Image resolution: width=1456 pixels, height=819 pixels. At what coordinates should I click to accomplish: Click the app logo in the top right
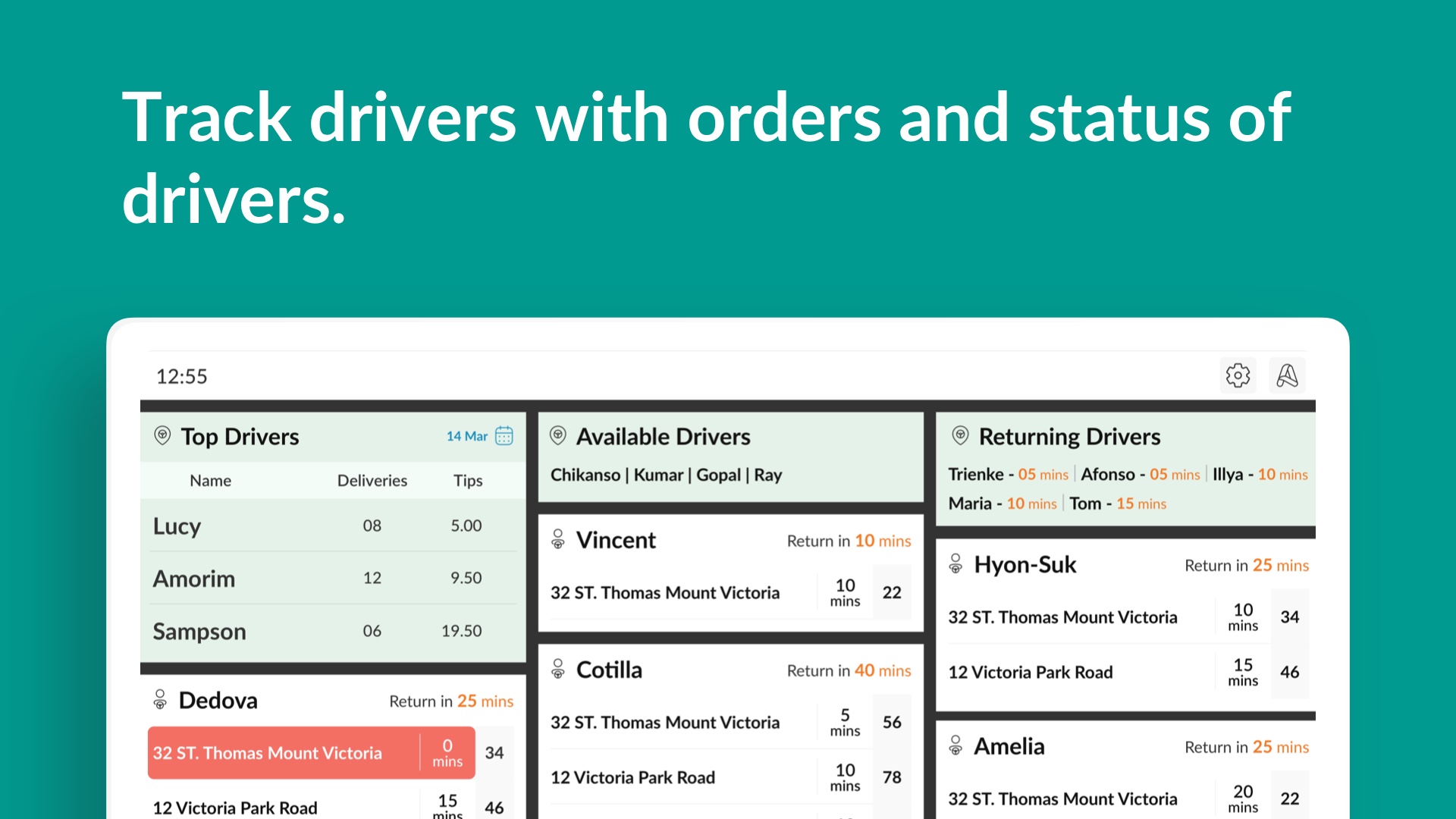(x=1288, y=375)
